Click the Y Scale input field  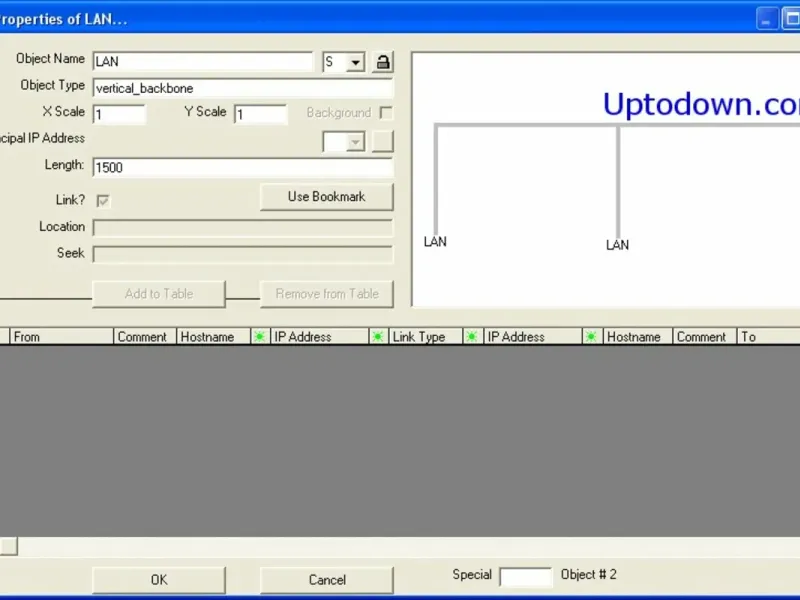260,114
